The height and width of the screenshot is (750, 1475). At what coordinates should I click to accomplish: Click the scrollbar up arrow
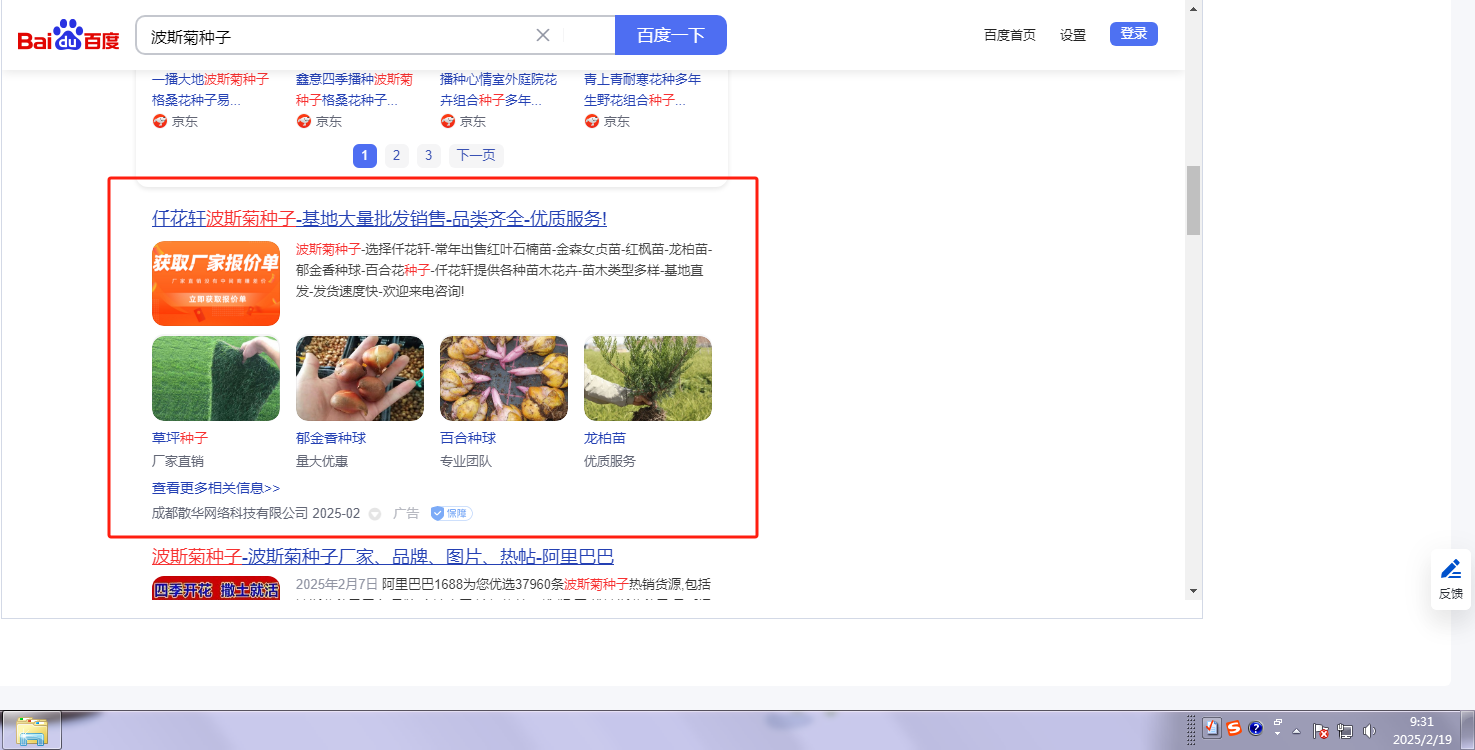point(1193,8)
